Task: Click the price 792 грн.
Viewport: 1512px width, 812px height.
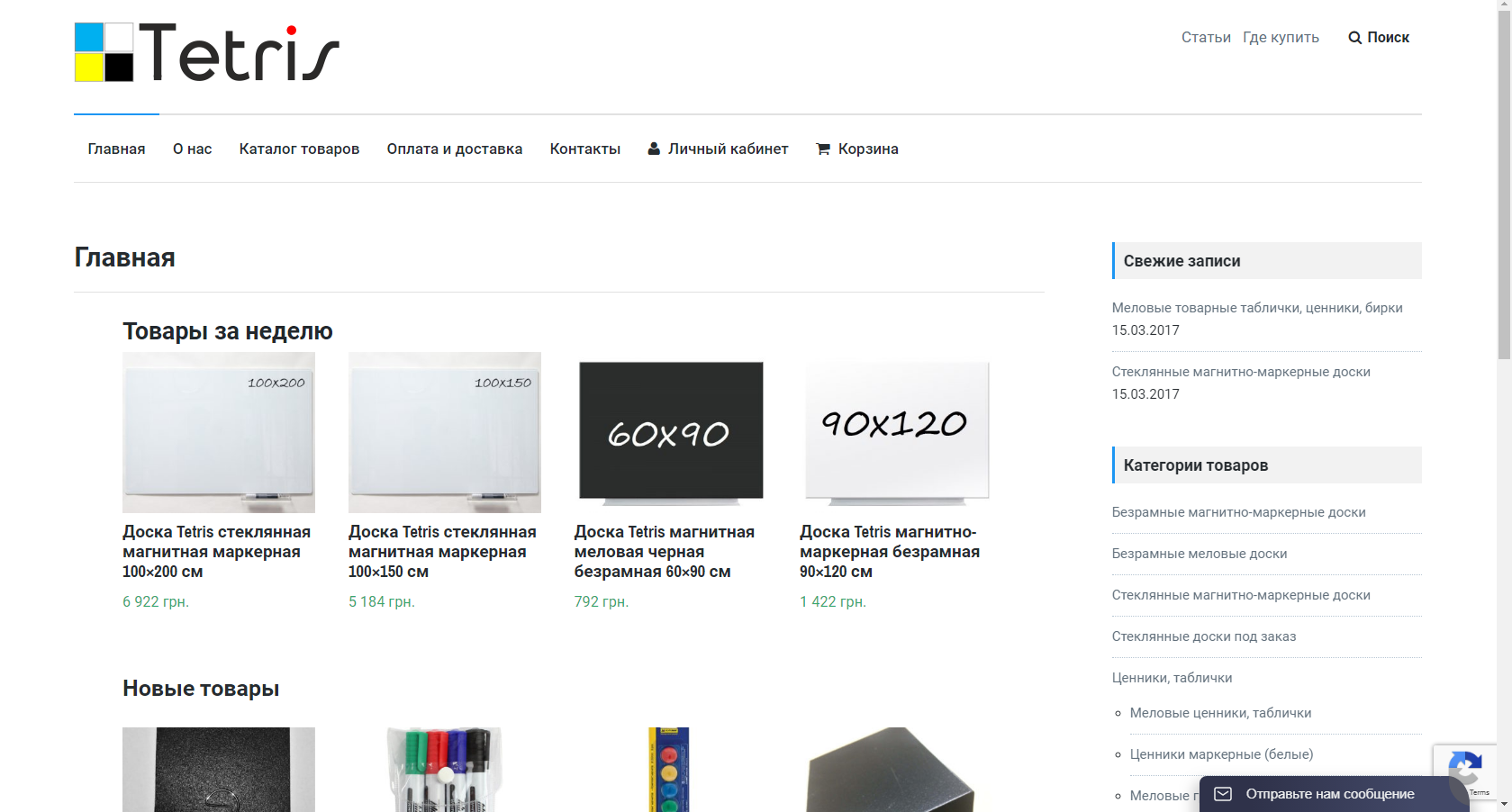Action: pos(602,601)
